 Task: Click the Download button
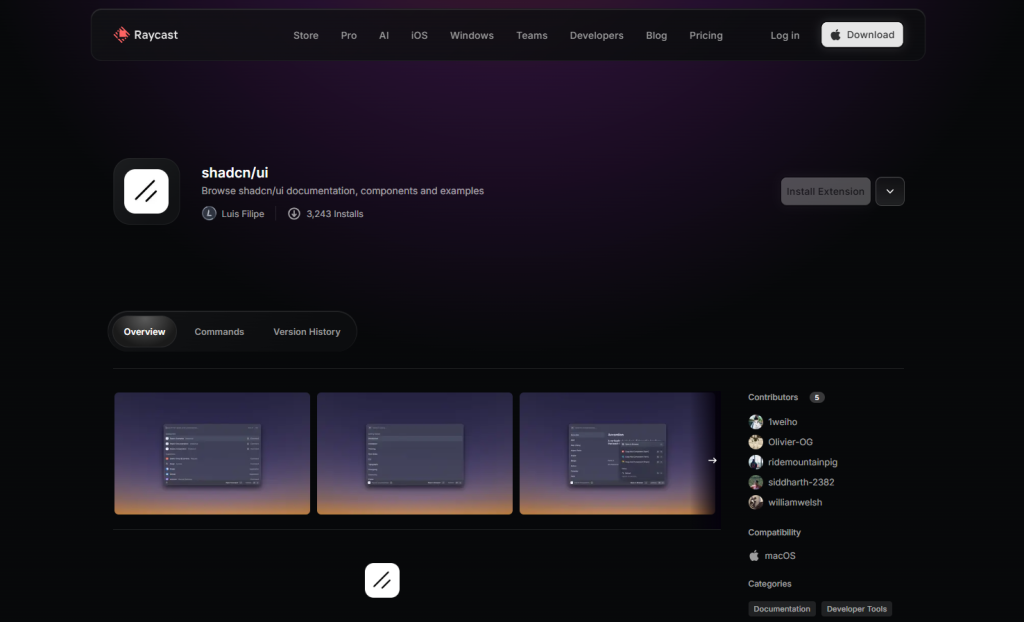coord(862,35)
